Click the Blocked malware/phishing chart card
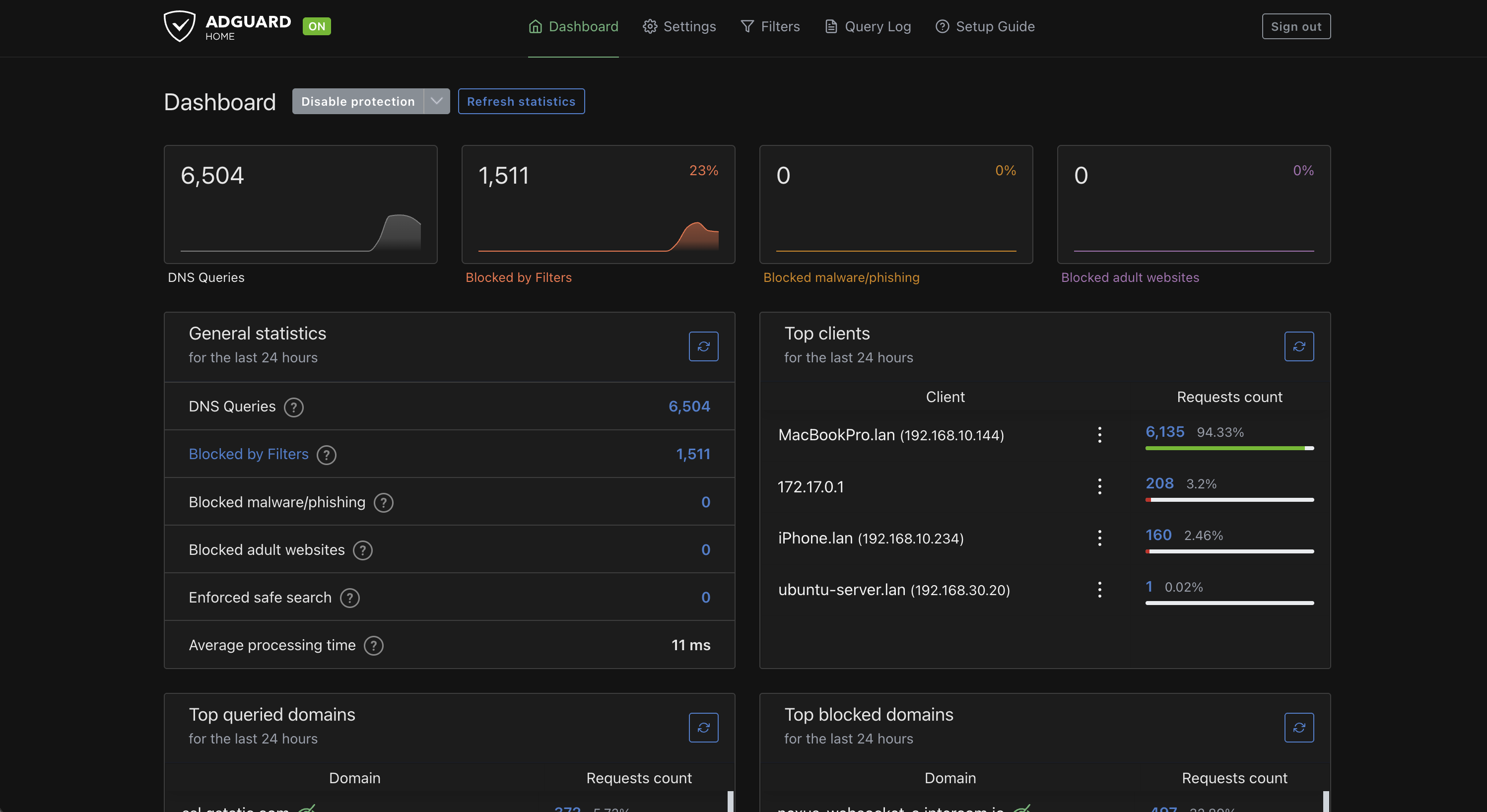 coord(896,204)
